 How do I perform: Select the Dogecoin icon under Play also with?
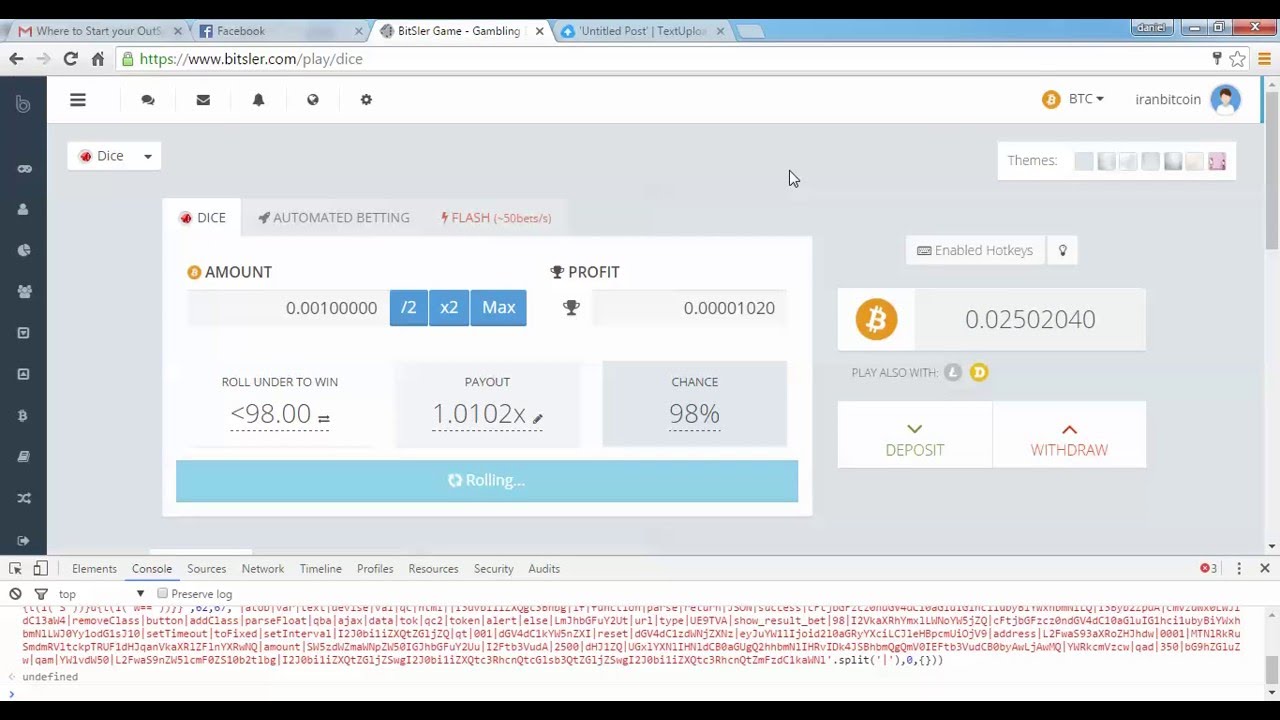979,372
